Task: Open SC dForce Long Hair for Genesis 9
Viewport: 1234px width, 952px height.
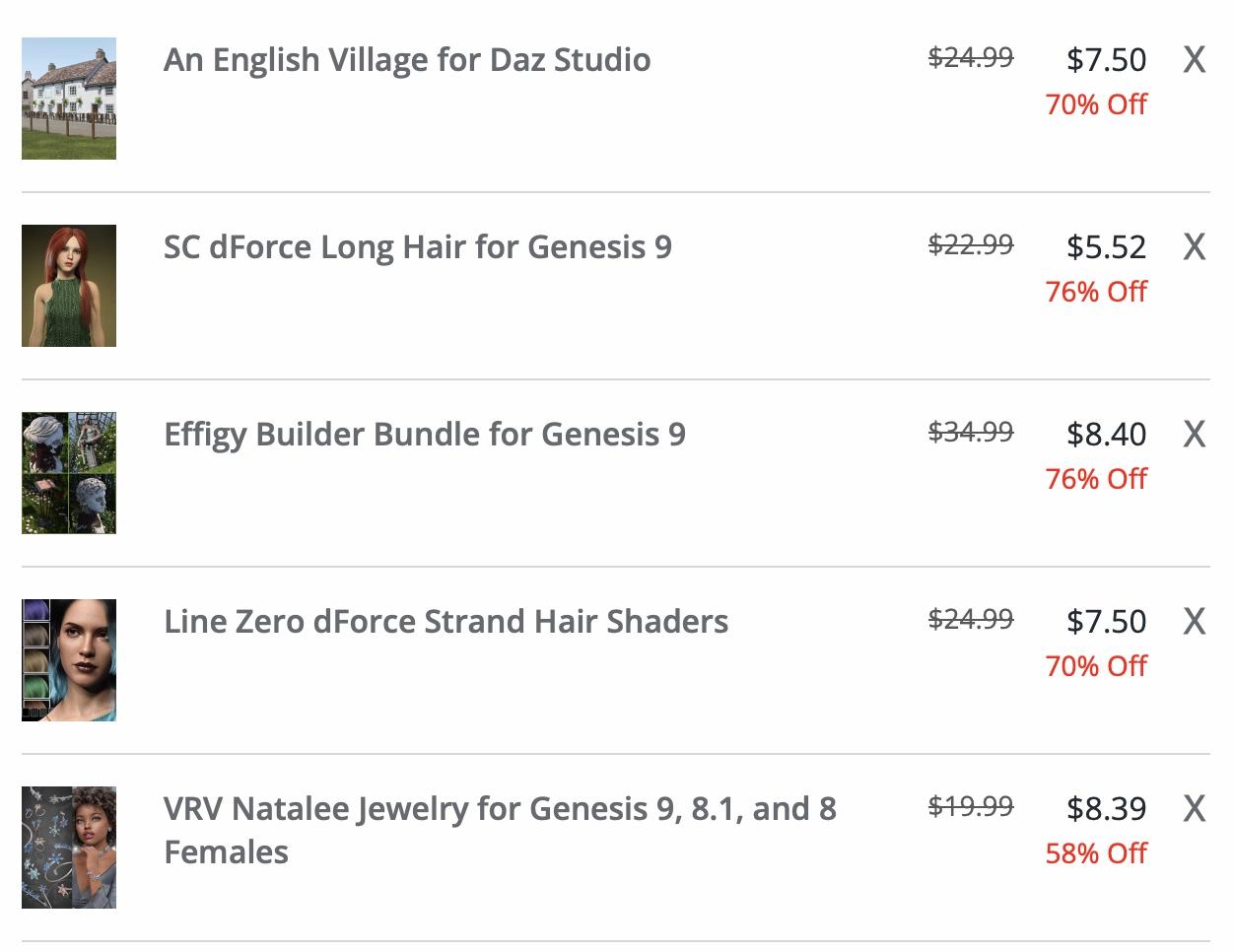Action: 417,247
